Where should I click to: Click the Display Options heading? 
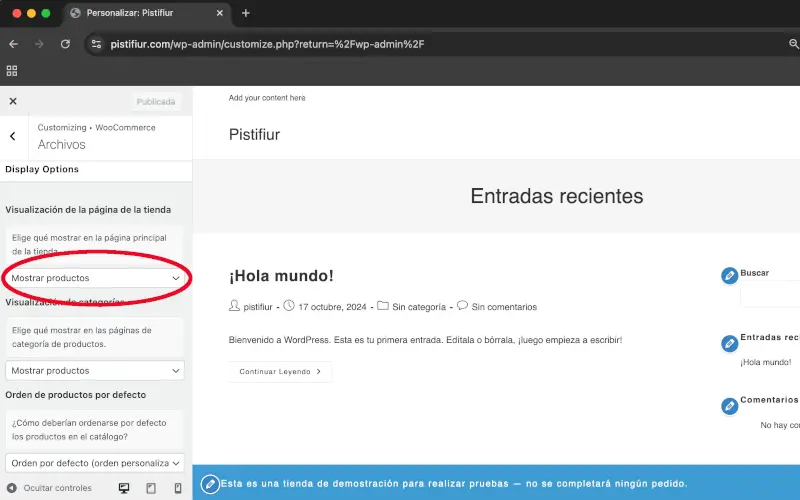(42, 169)
